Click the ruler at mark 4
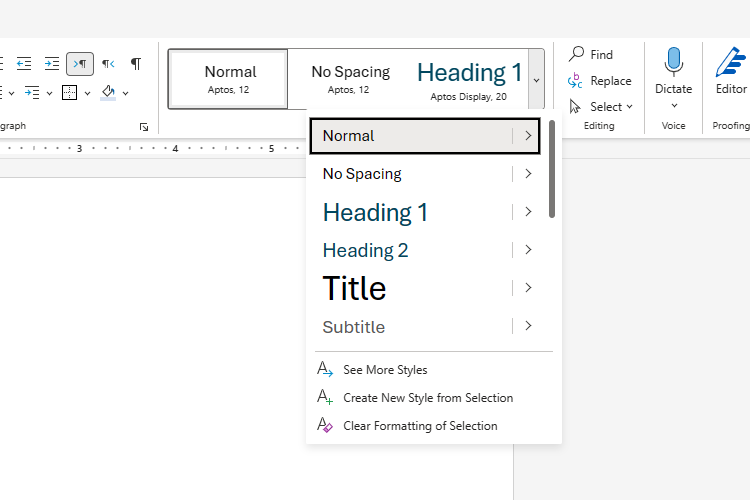This screenshot has width=750, height=500. pyautogui.click(x=176, y=149)
